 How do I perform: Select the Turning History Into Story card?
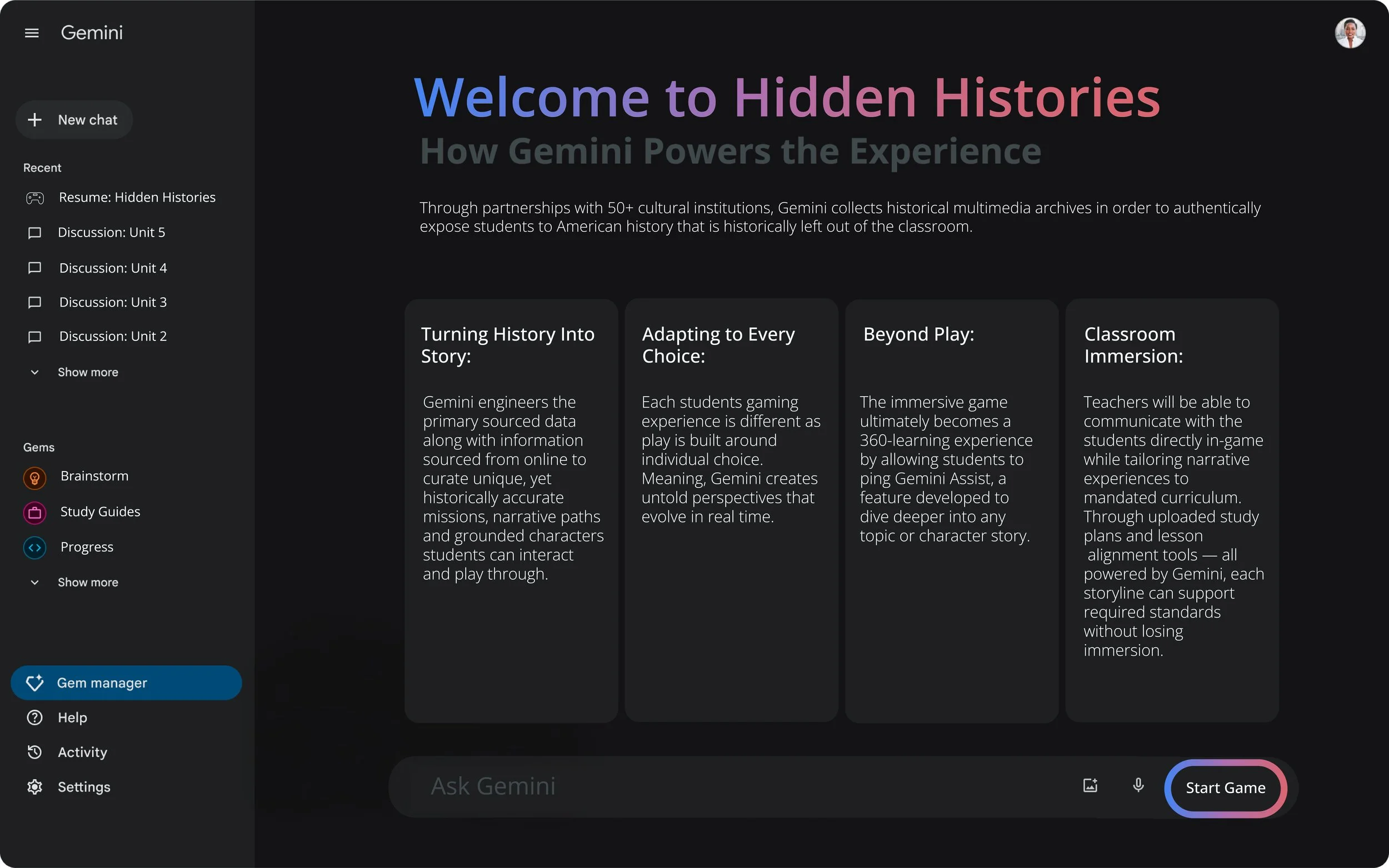click(x=511, y=510)
